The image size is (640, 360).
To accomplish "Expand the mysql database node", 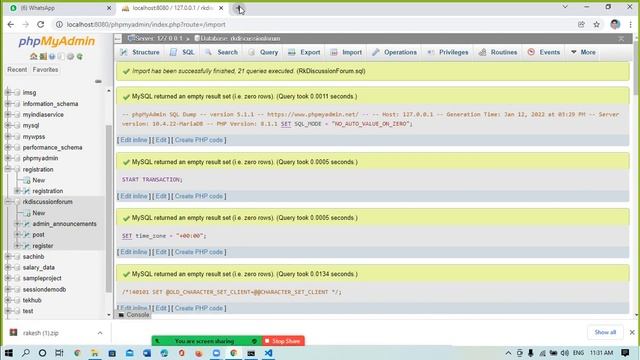I will click(8, 125).
